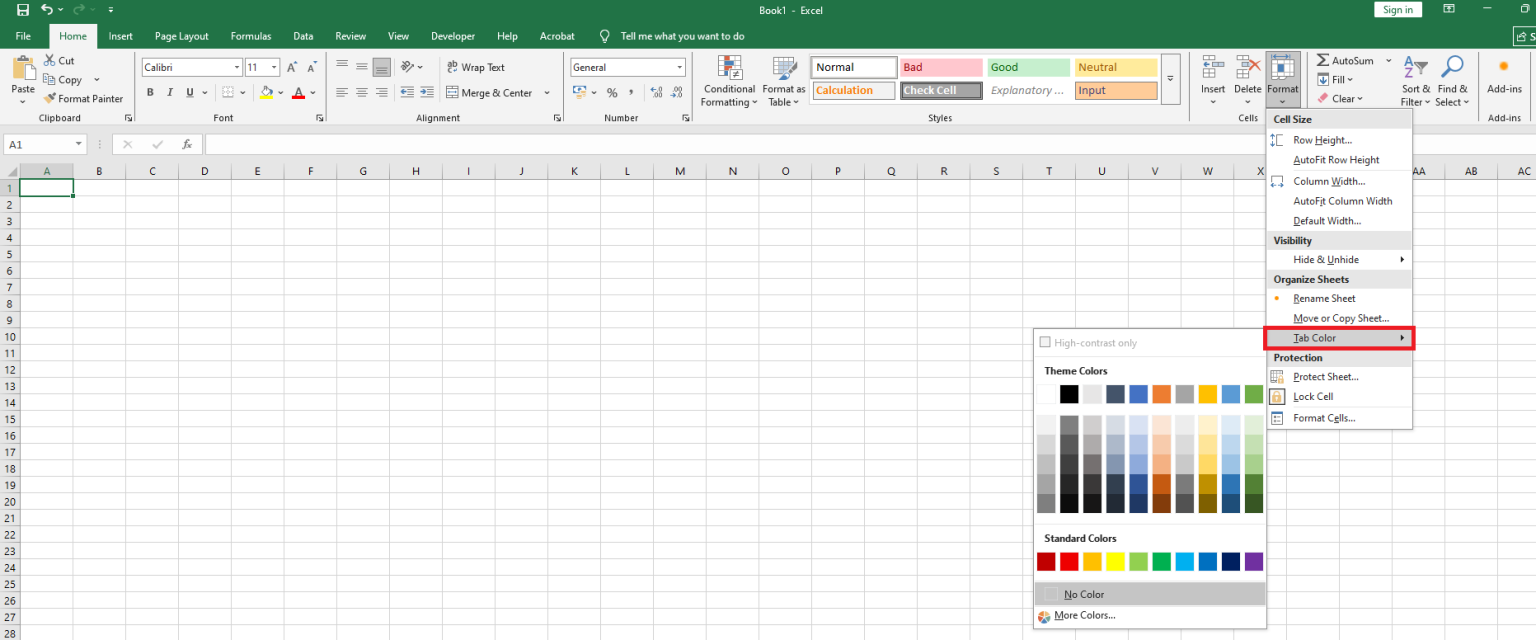Apply the Good cell style
The image size is (1536, 640).
point(1028,67)
